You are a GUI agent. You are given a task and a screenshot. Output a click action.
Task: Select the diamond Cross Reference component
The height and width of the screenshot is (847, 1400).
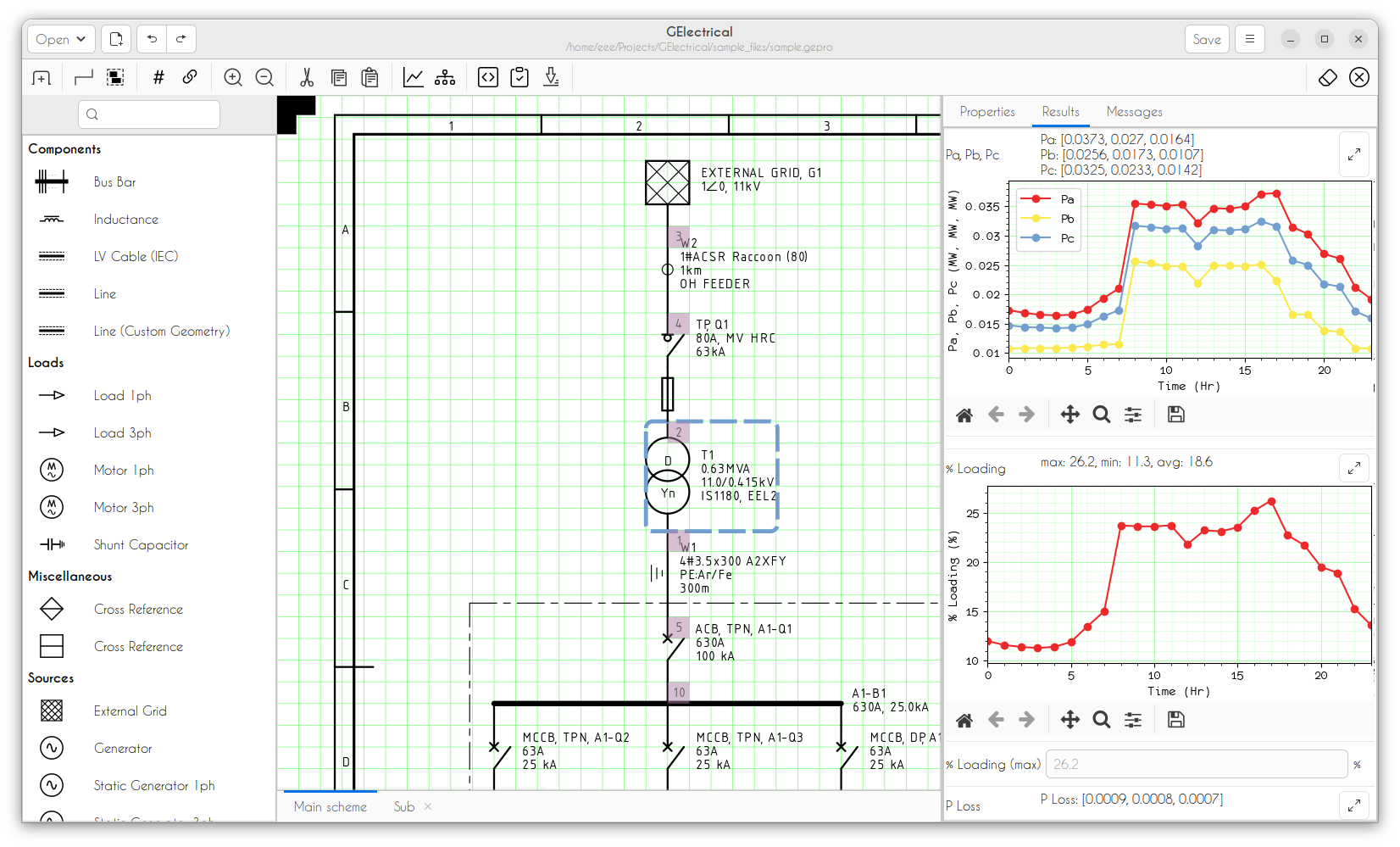(149, 609)
